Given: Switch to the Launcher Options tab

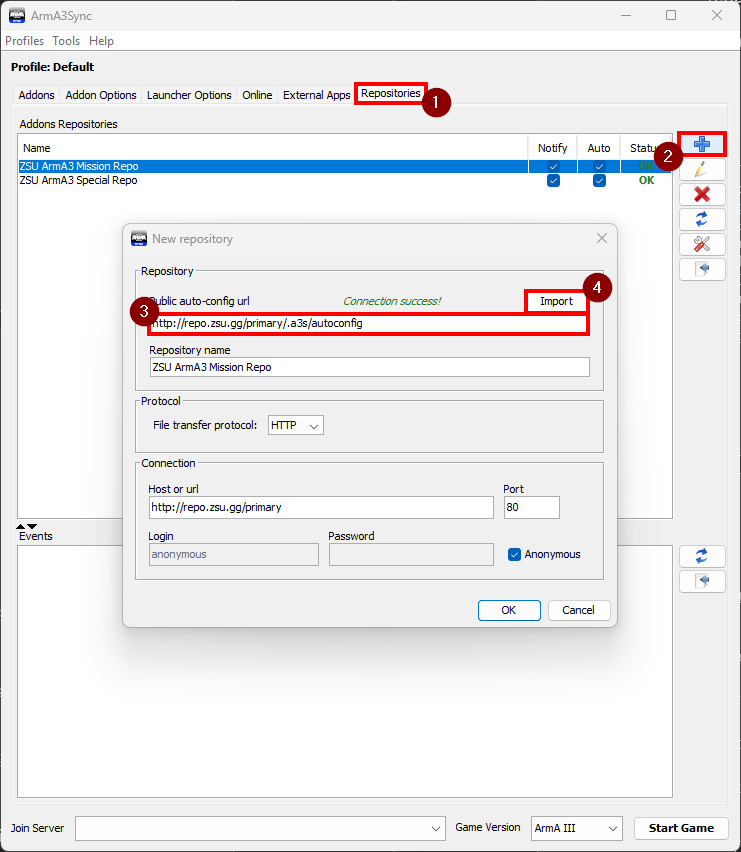Looking at the screenshot, I should pyautogui.click(x=189, y=95).
